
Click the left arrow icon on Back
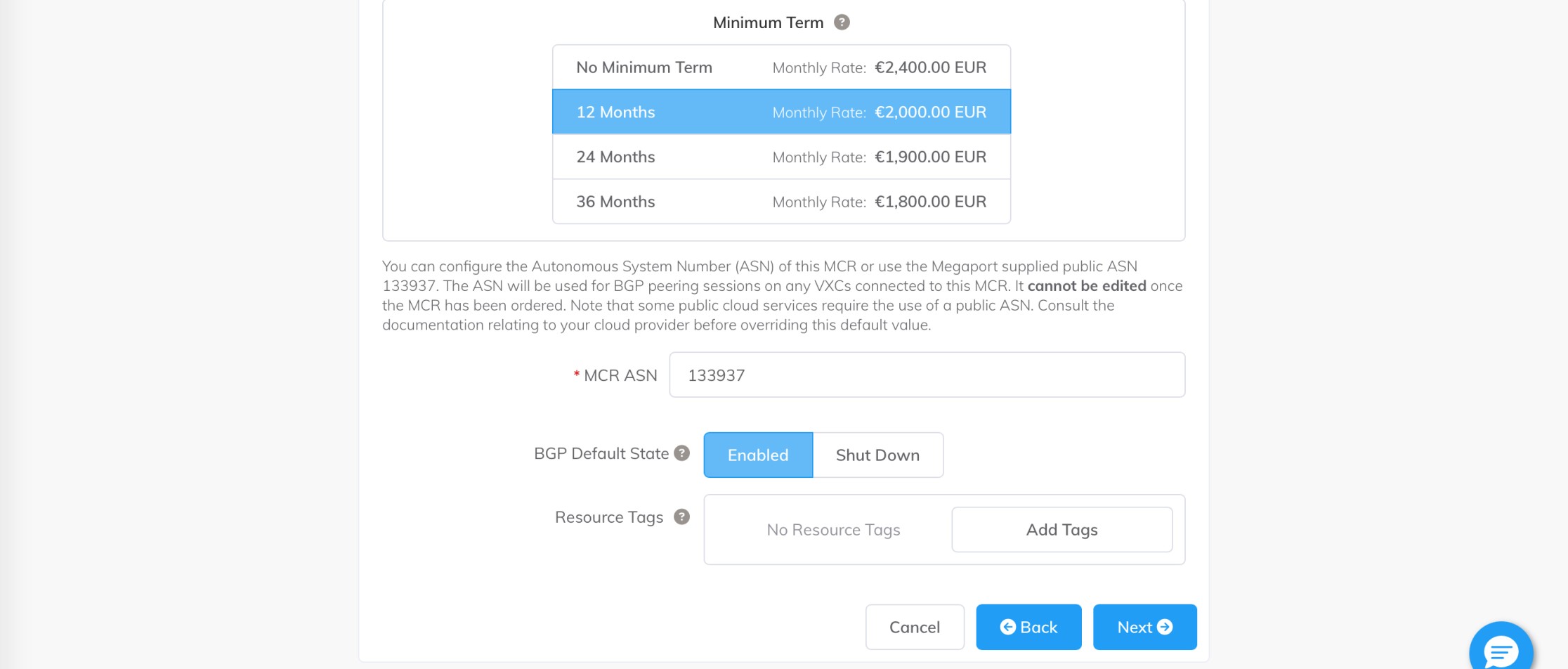click(x=1007, y=627)
